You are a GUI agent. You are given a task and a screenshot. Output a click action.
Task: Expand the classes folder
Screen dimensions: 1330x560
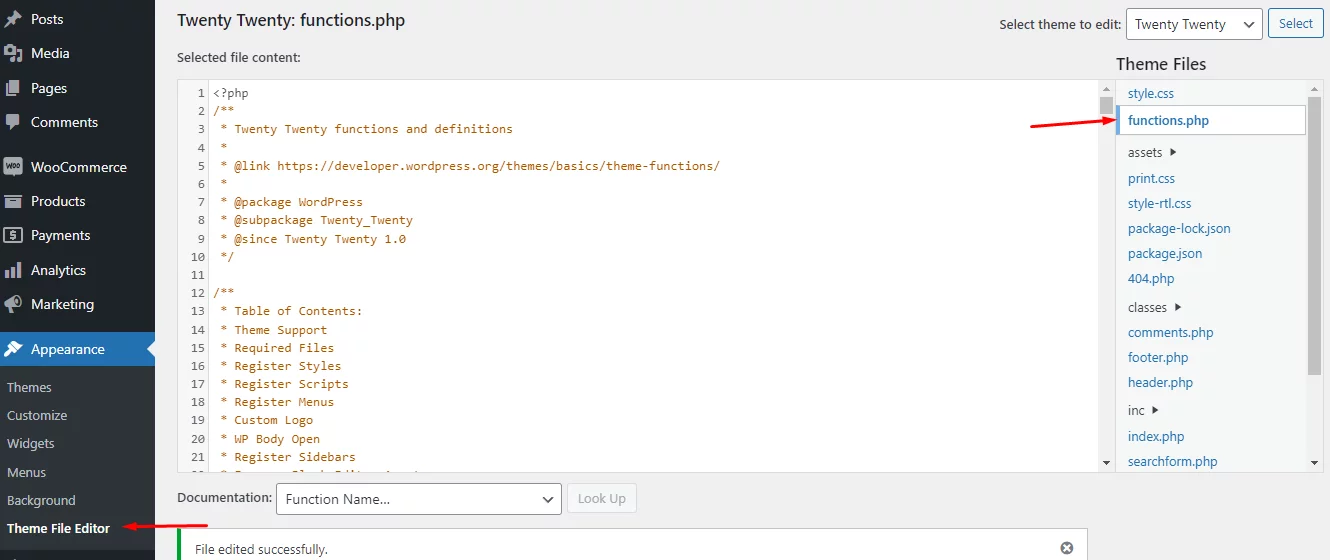point(1154,307)
